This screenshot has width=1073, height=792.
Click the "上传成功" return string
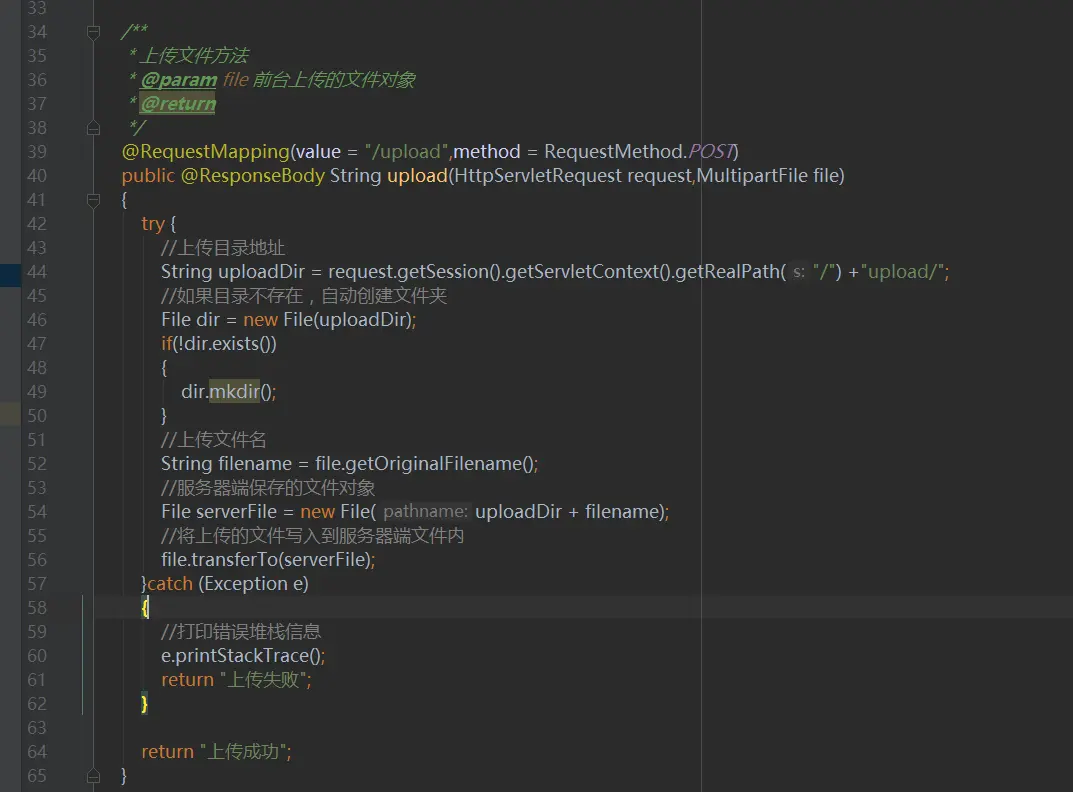242,752
